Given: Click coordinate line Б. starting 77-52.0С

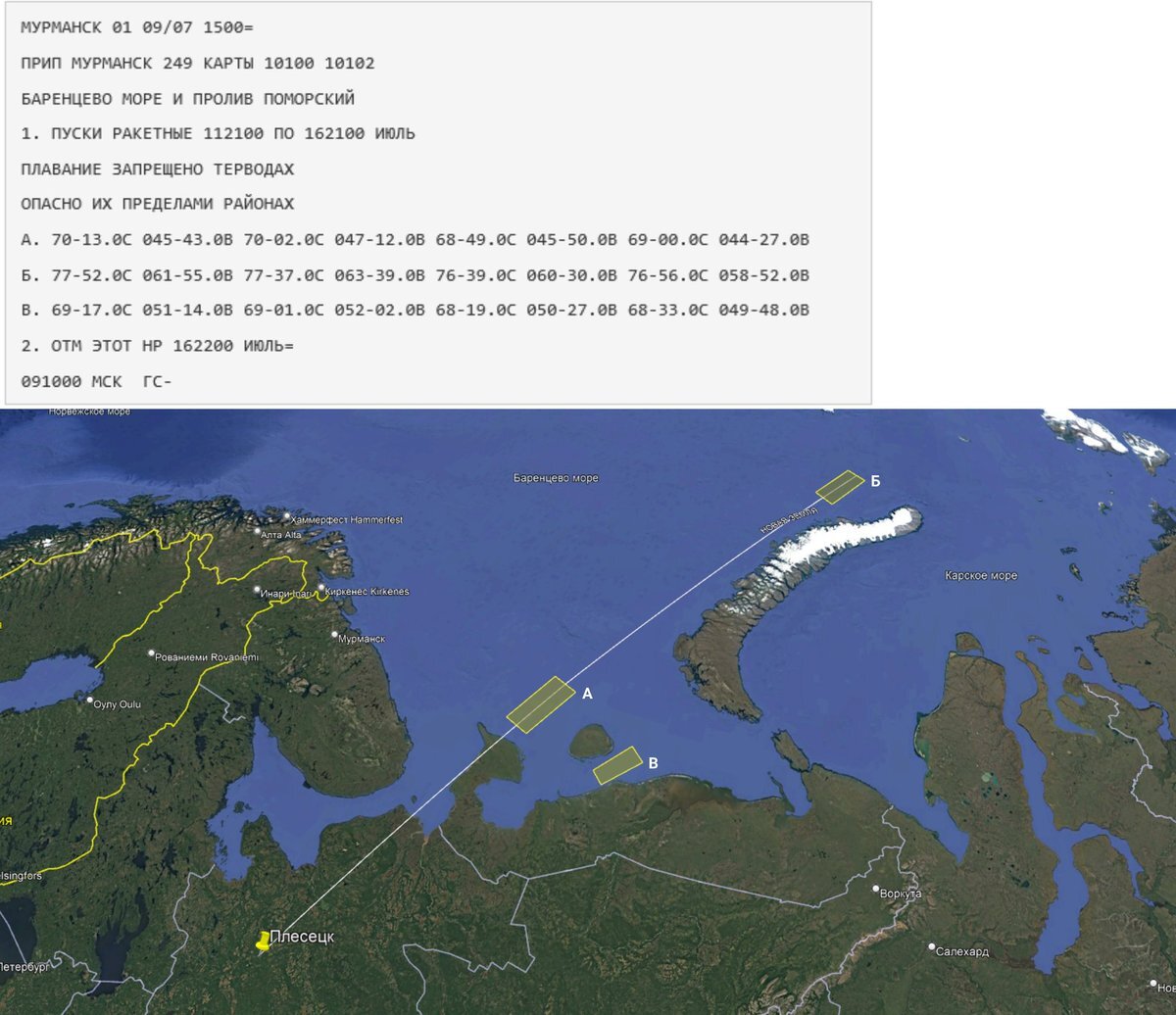Looking at the screenshot, I should pyautogui.click(x=415, y=274).
